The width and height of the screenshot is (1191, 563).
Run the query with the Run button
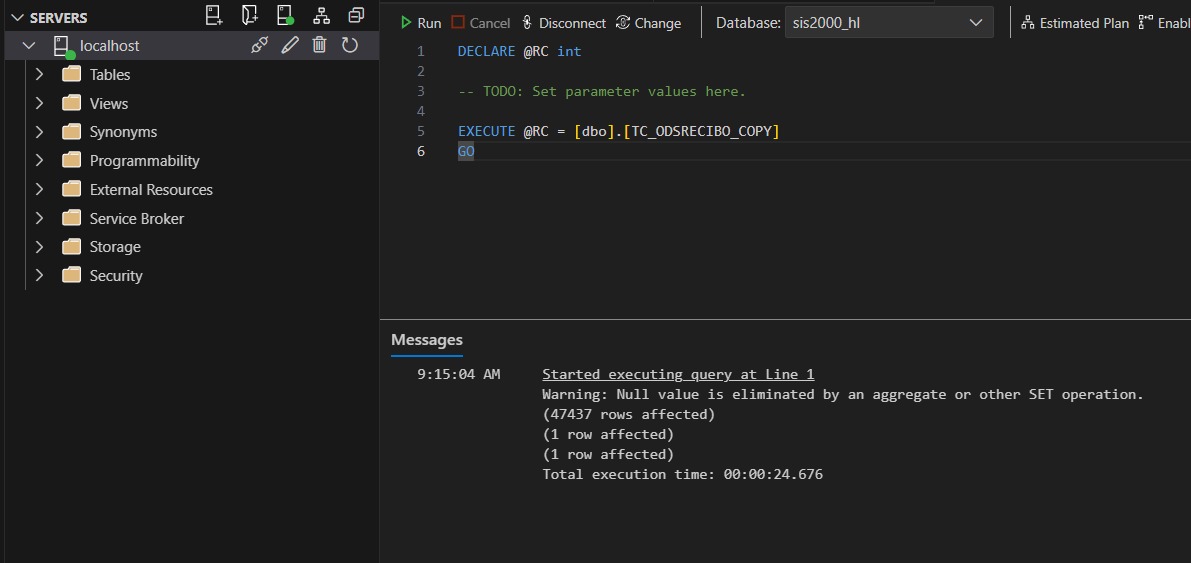click(420, 23)
